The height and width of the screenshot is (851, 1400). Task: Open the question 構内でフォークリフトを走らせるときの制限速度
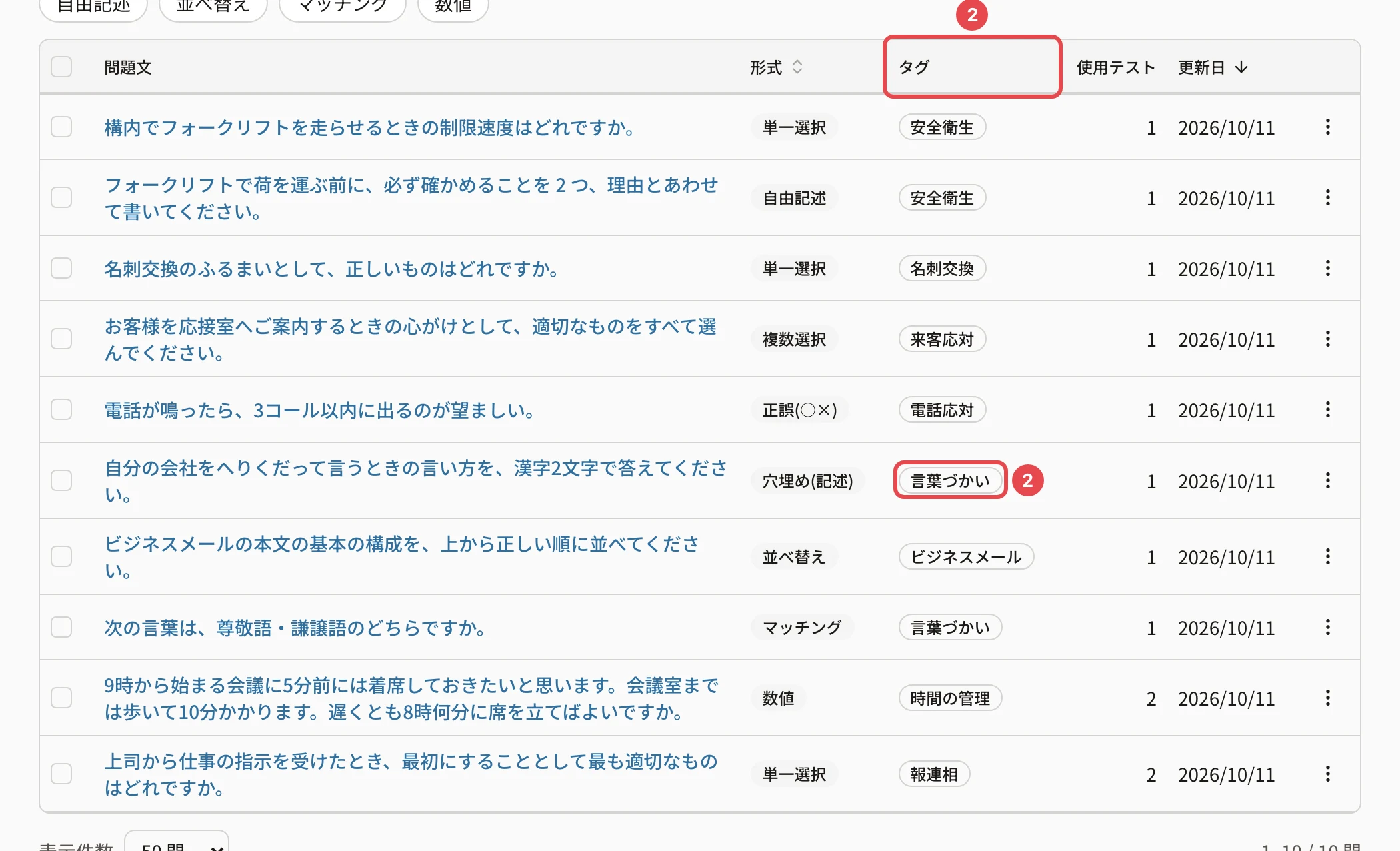pyautogui.click(x=371, y=127)
